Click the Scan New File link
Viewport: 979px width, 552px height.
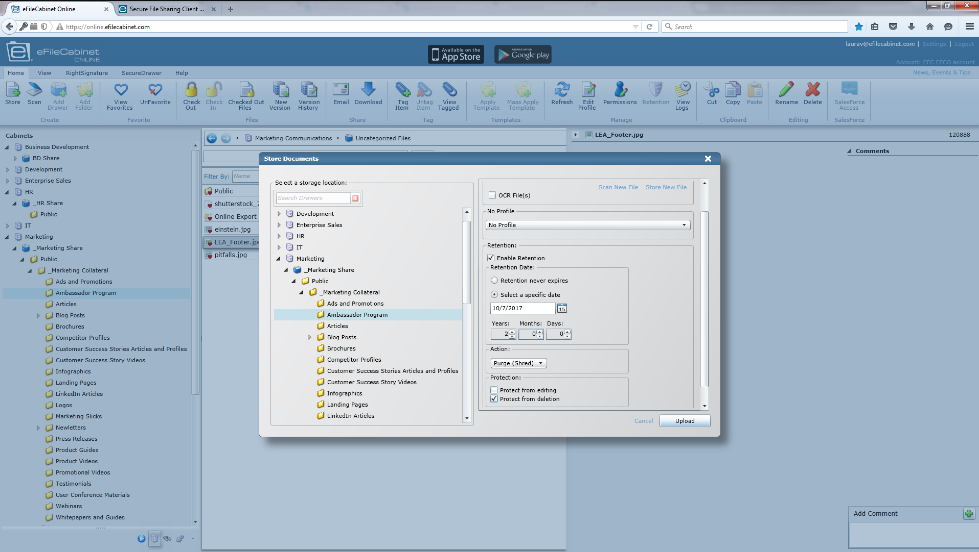pos(618,187)
